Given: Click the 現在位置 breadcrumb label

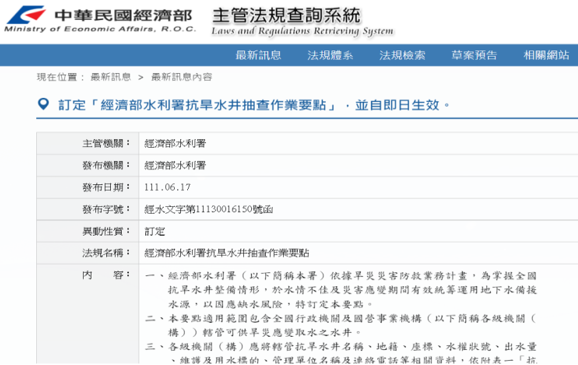Looking at the screenshot, I should pos(60,77).
